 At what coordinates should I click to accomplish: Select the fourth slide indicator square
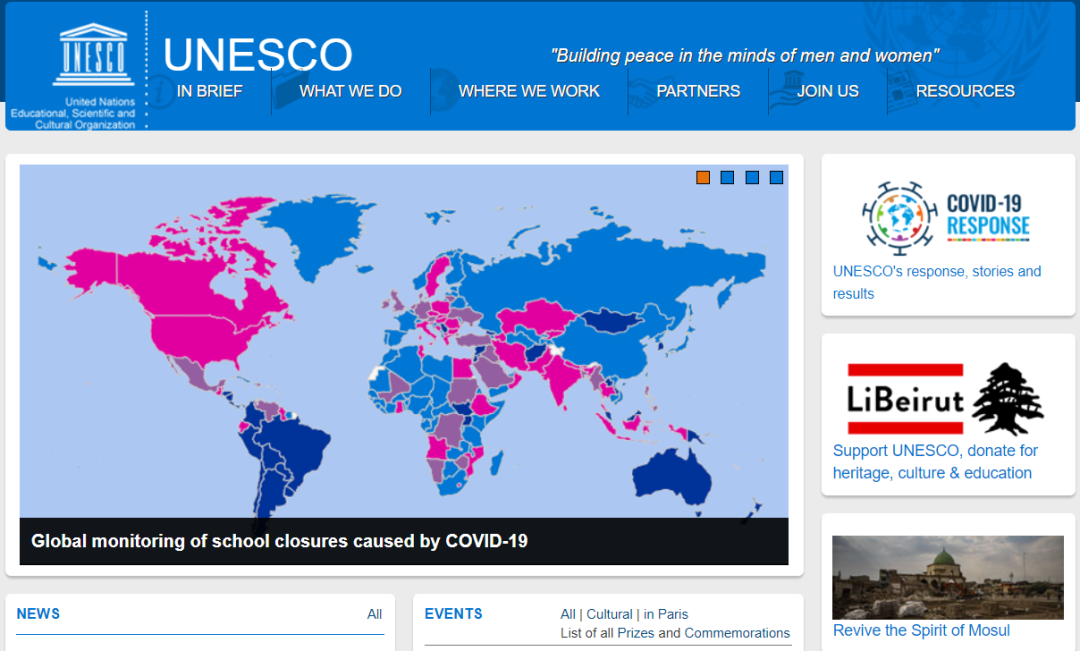pos(776,177)
